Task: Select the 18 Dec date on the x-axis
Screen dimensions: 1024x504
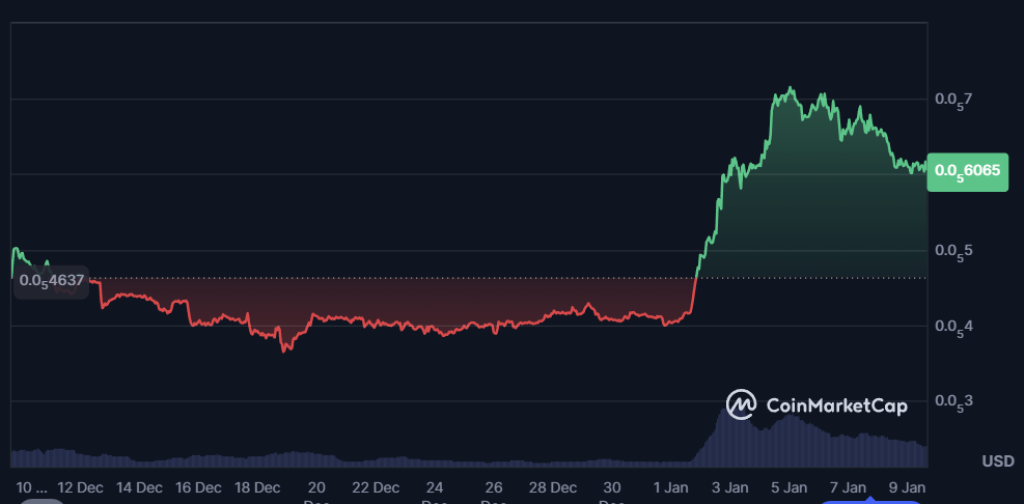Action: pos(257,487)
